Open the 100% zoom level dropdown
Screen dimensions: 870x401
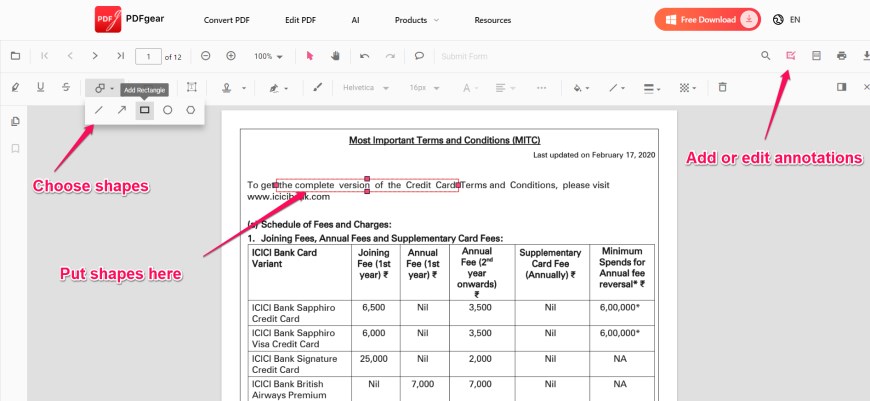[268, 56]
